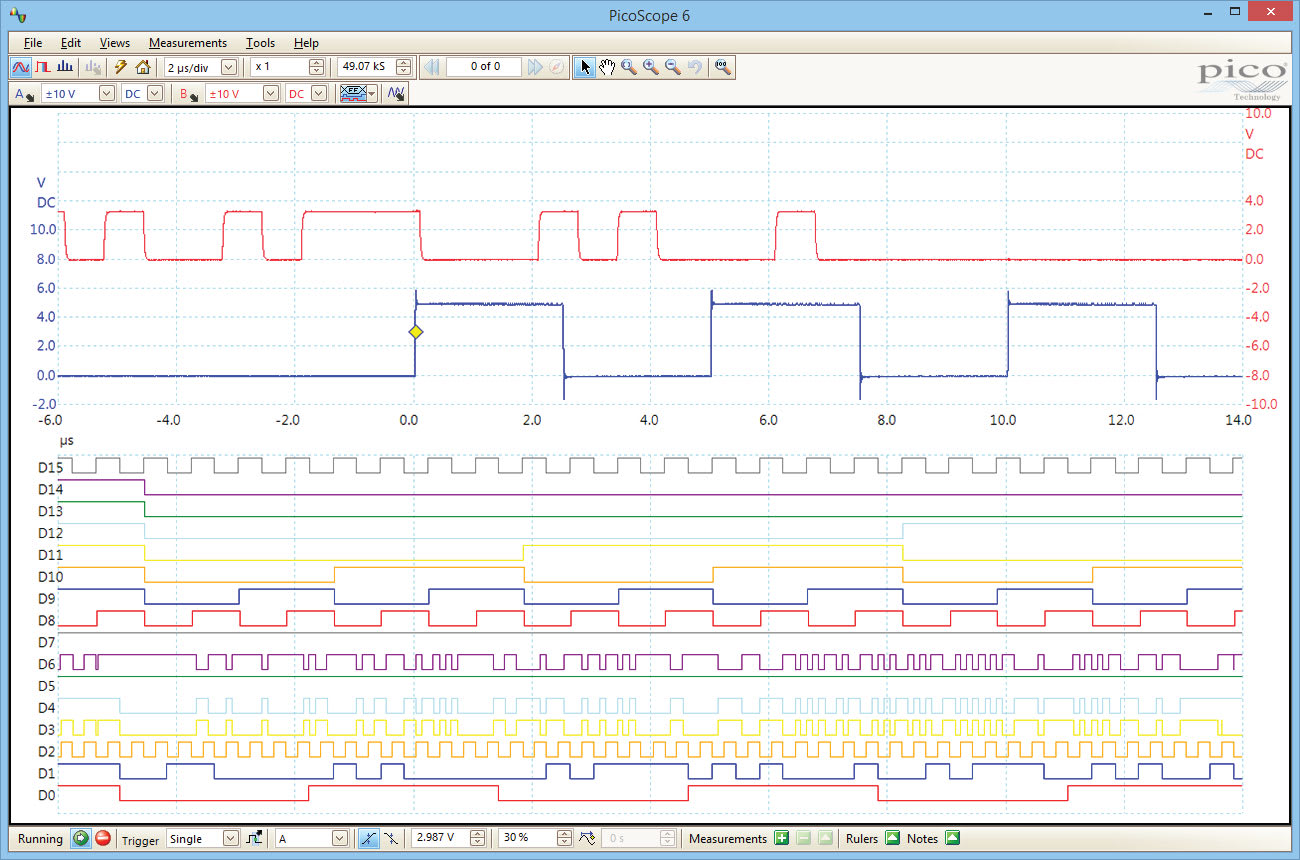Click Zoom to full view (100%)

point(722,67)
